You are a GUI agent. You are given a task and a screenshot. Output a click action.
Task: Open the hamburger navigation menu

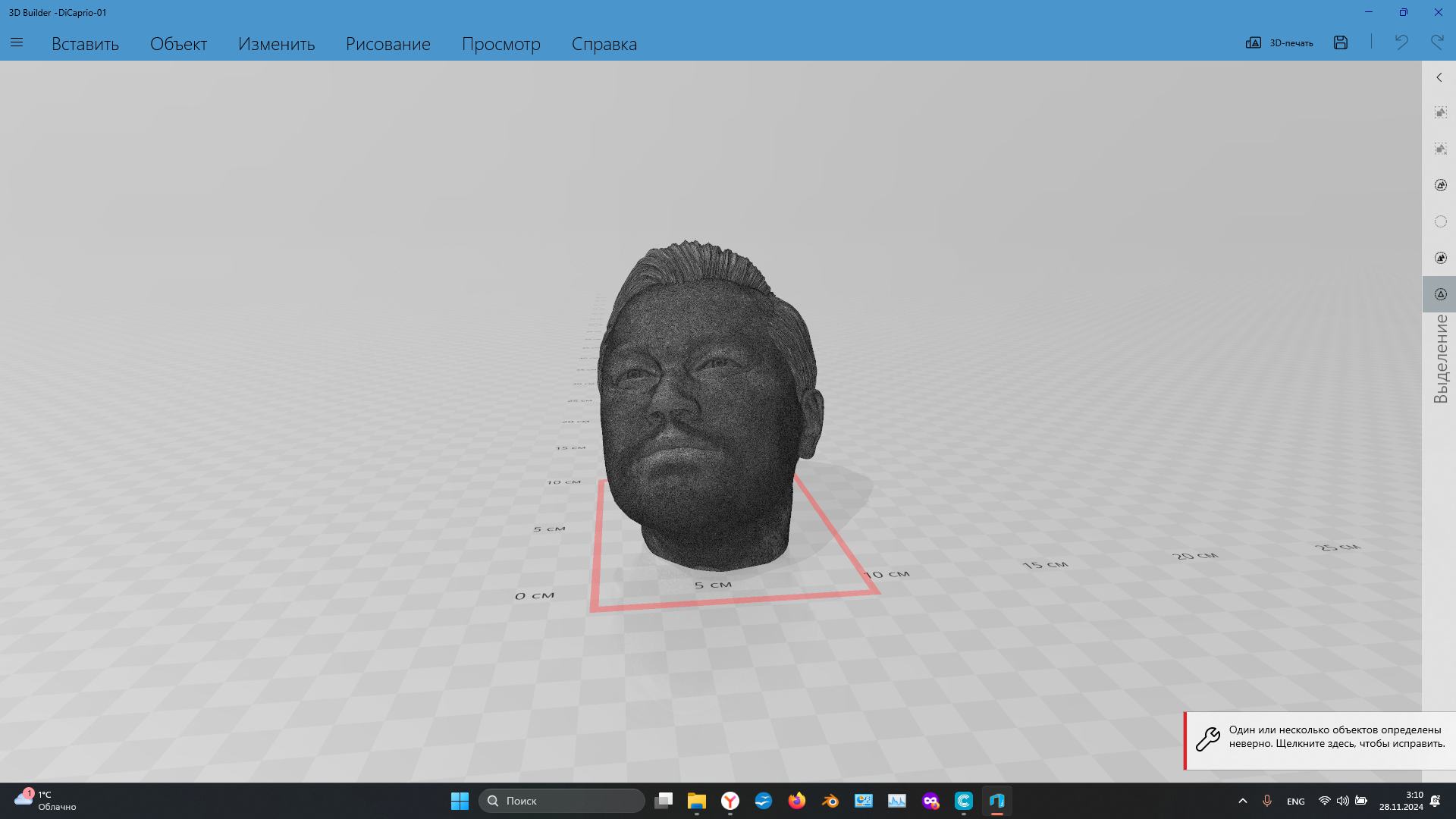[17, 43]
